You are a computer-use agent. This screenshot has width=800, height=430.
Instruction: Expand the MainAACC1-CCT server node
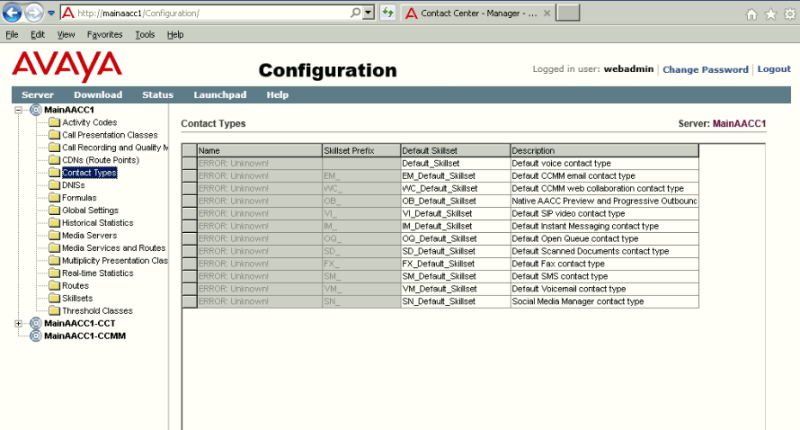coord(18,323)
